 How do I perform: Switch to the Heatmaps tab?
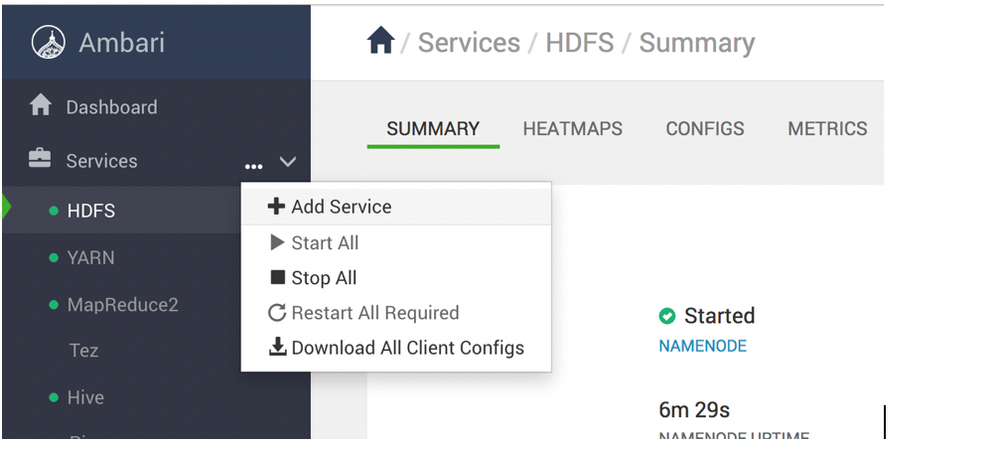(572, 129)
